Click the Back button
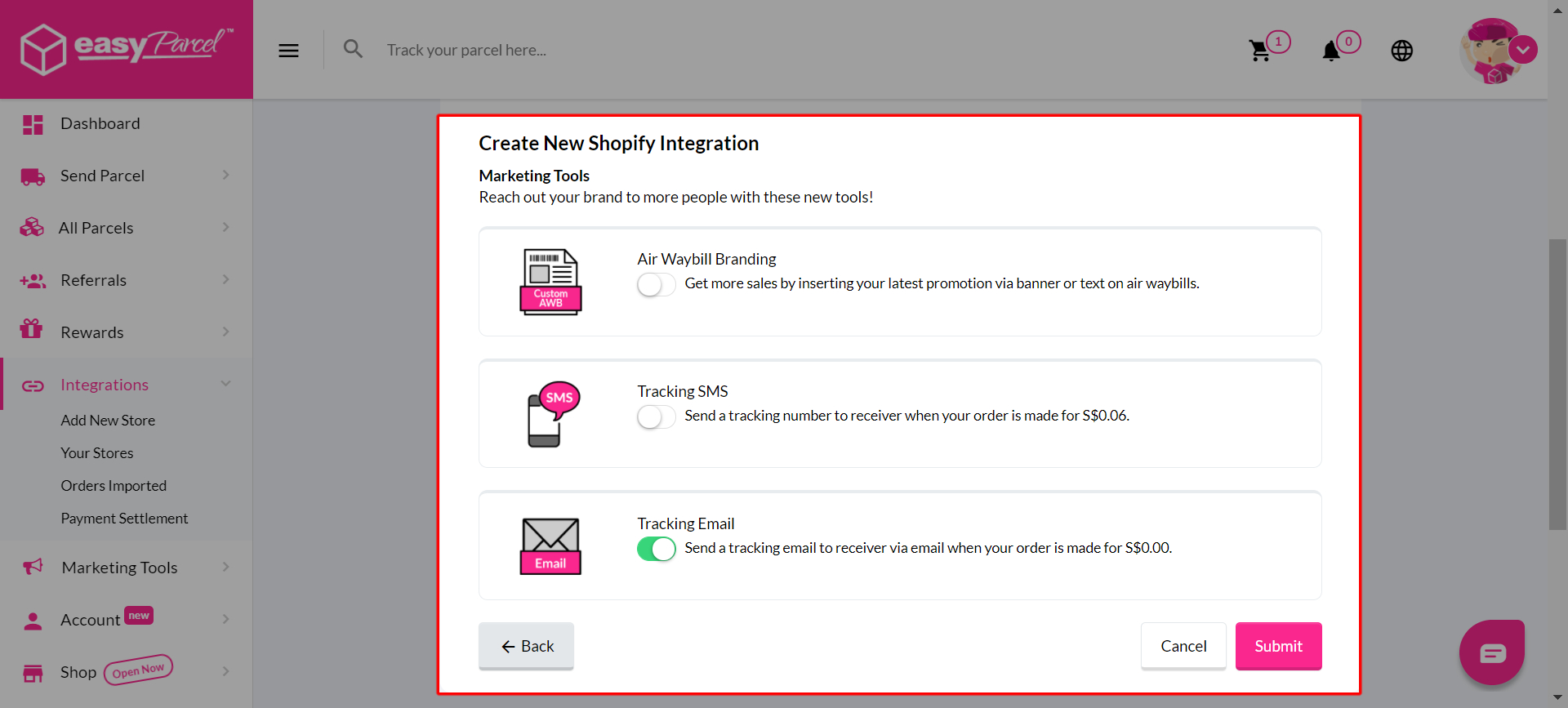This screenshot has width=1568, height=708. 526,646
